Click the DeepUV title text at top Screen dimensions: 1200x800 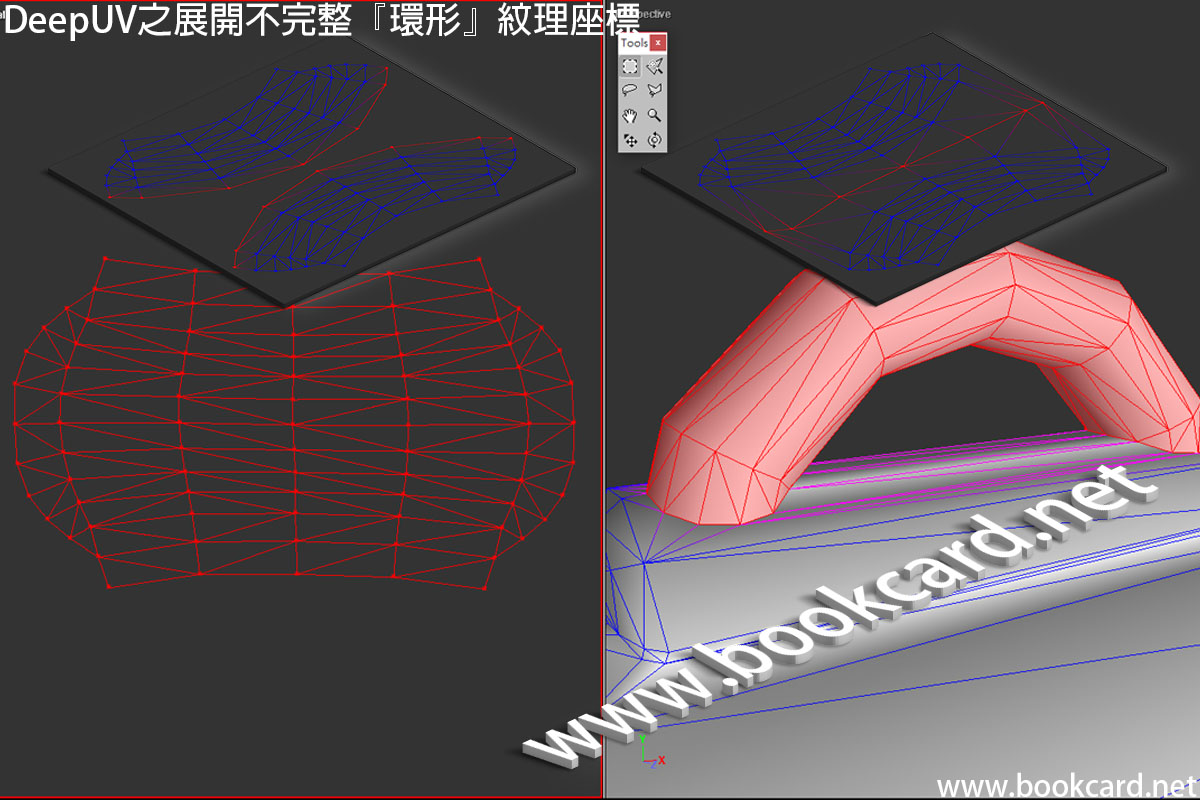(x=320, y=20)
